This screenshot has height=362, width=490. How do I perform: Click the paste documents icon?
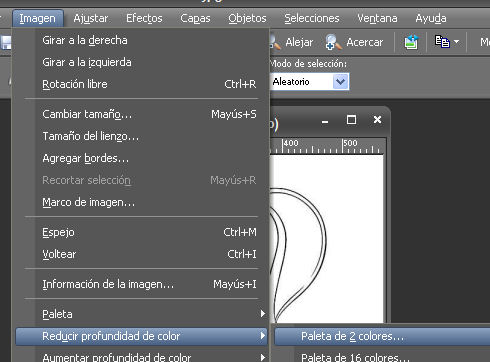(x=442, y=42)
